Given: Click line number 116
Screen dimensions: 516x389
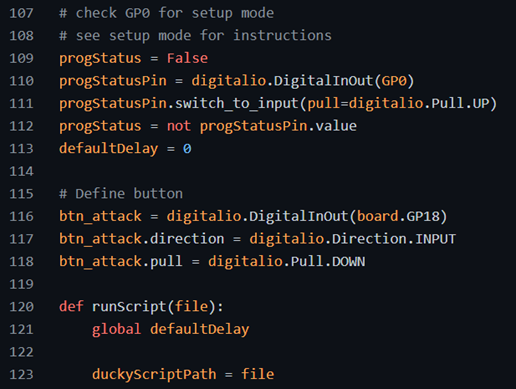Looking at the screenshot, I should (21, 217).
